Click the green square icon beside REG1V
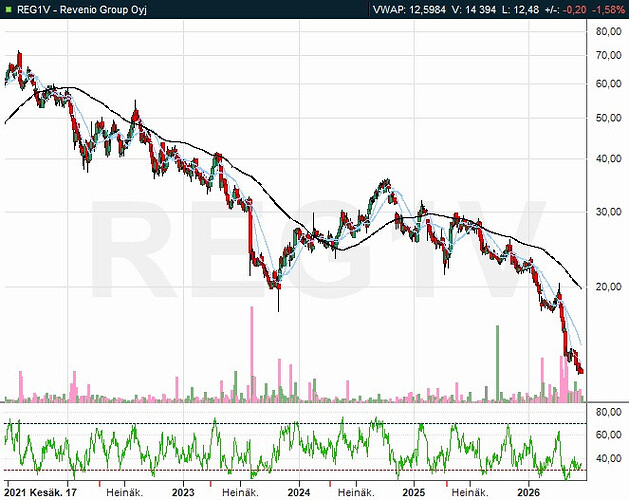Image resolution: width=629 pixels, height=500 pixels. (x=9, y=9)
